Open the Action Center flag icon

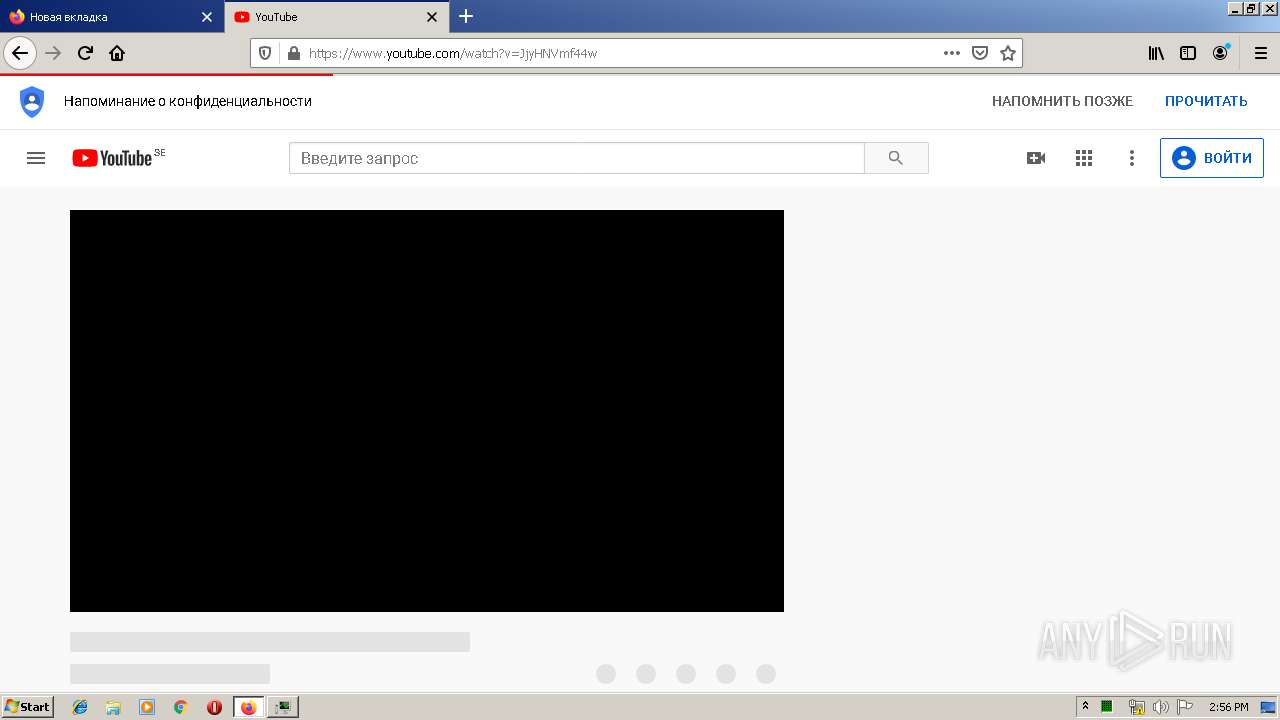1185,707
